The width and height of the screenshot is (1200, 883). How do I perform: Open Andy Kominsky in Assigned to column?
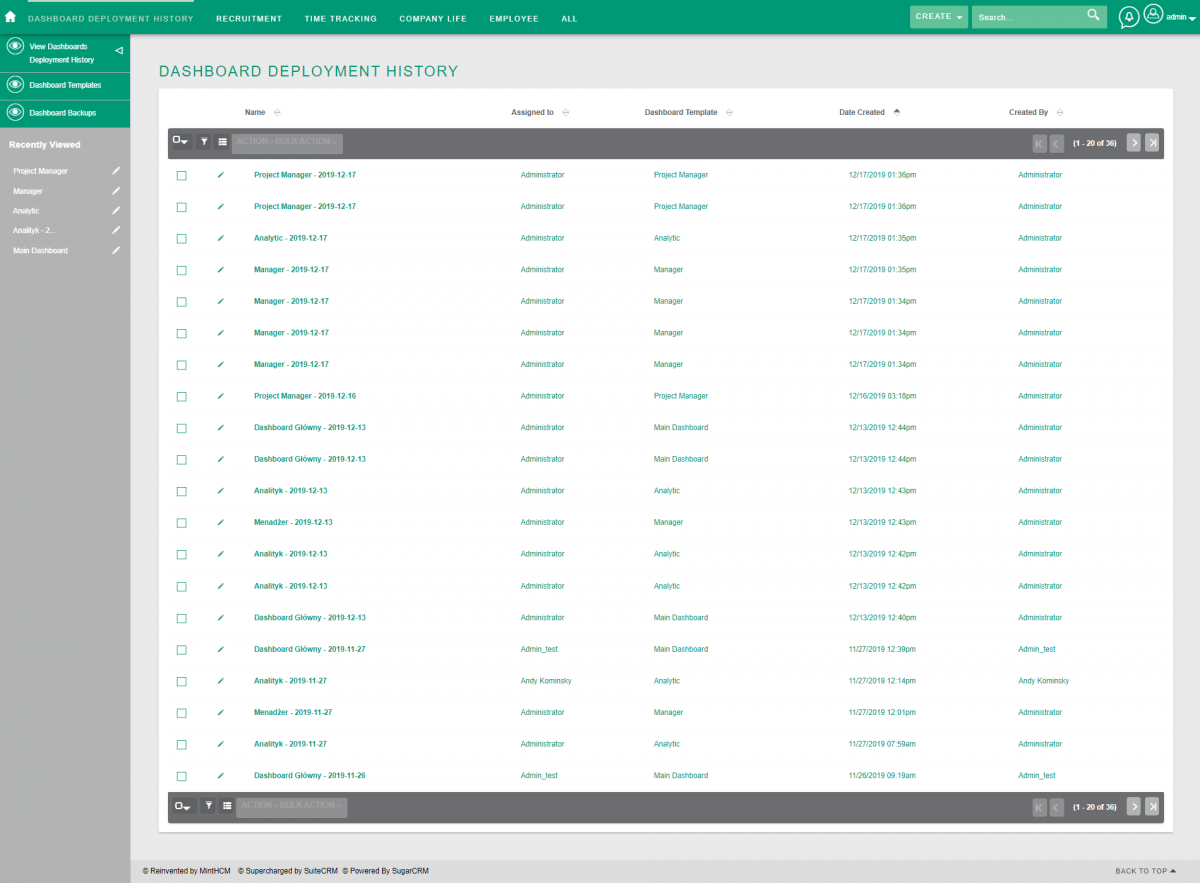546,681
